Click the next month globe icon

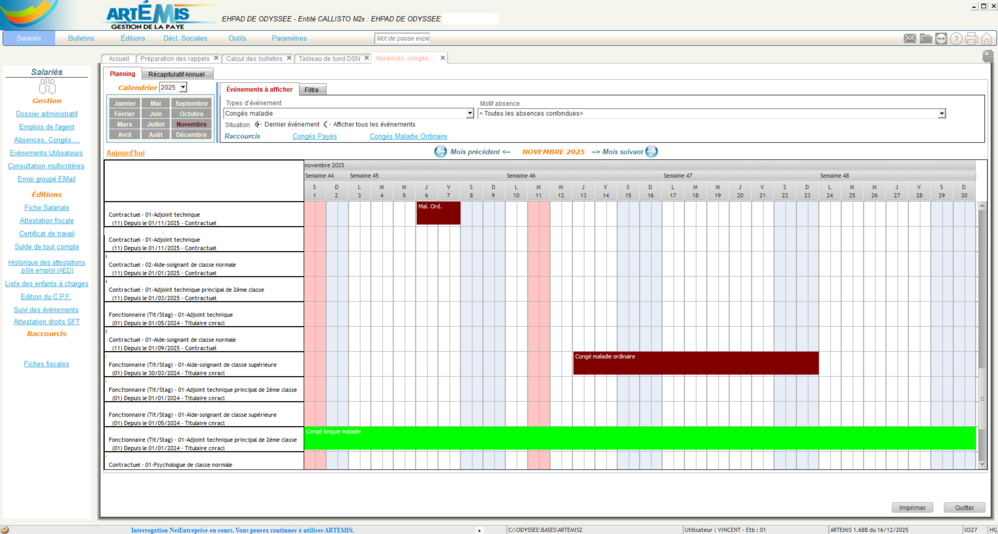(652, 152)
